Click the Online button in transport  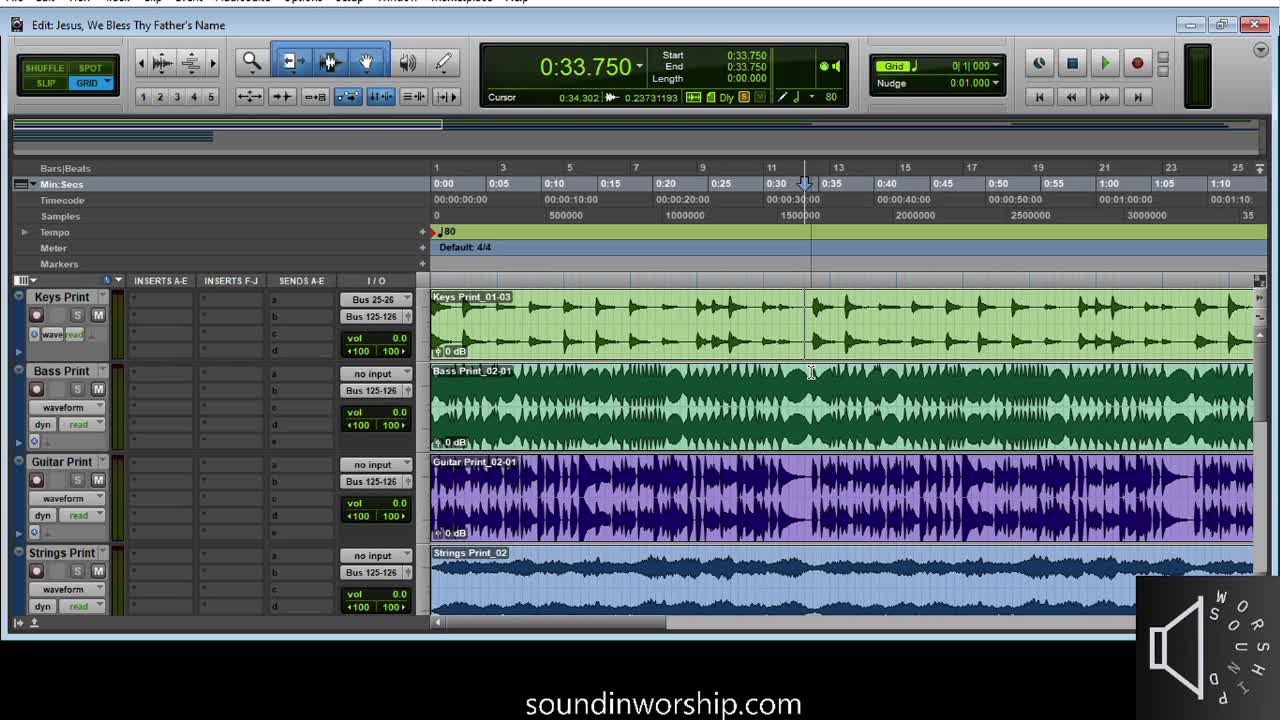1039,63
